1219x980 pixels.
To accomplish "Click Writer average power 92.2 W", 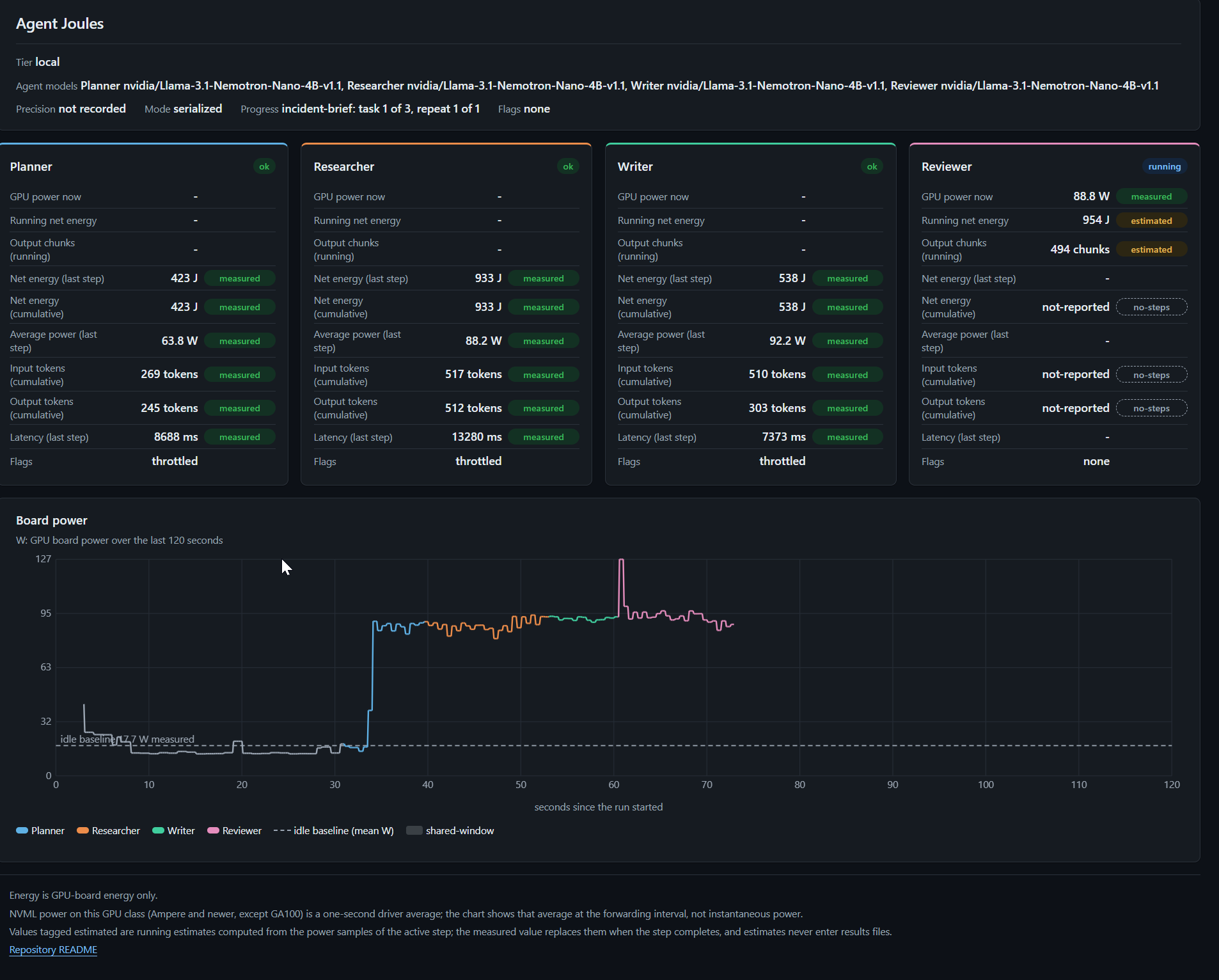I will point(787,341).
